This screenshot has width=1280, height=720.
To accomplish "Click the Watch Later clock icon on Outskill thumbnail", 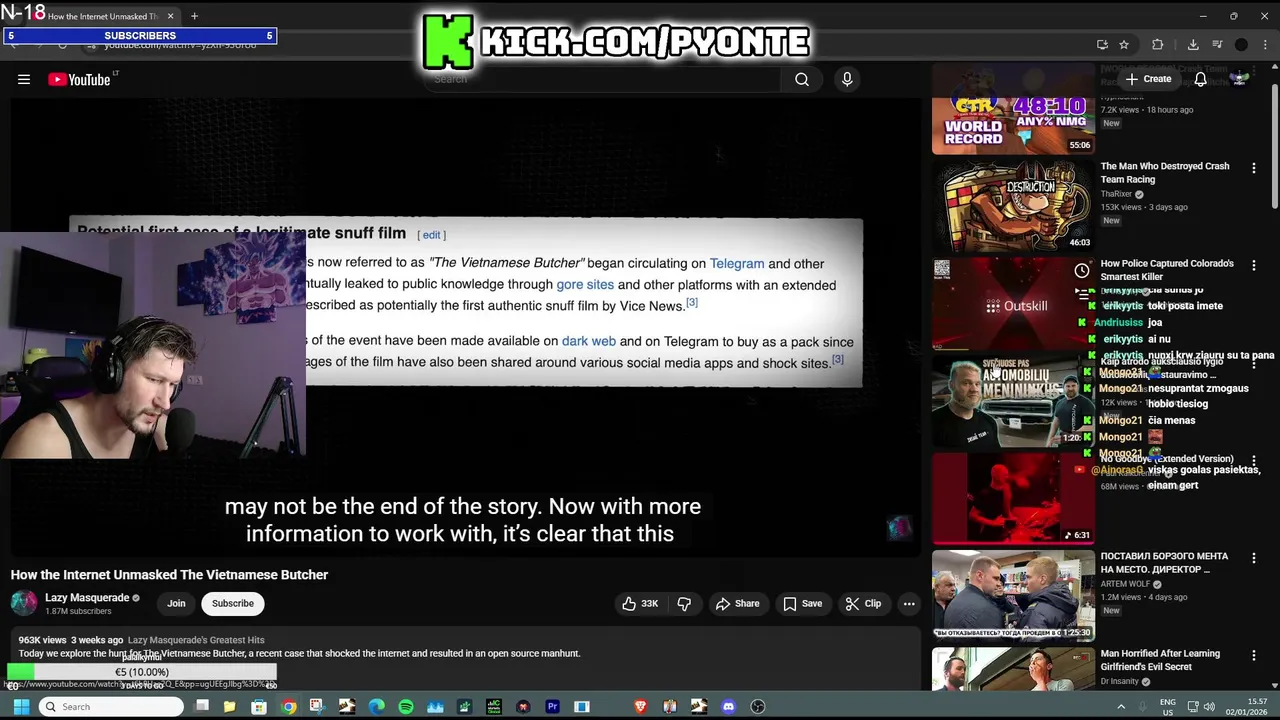I will [1081, 271].
